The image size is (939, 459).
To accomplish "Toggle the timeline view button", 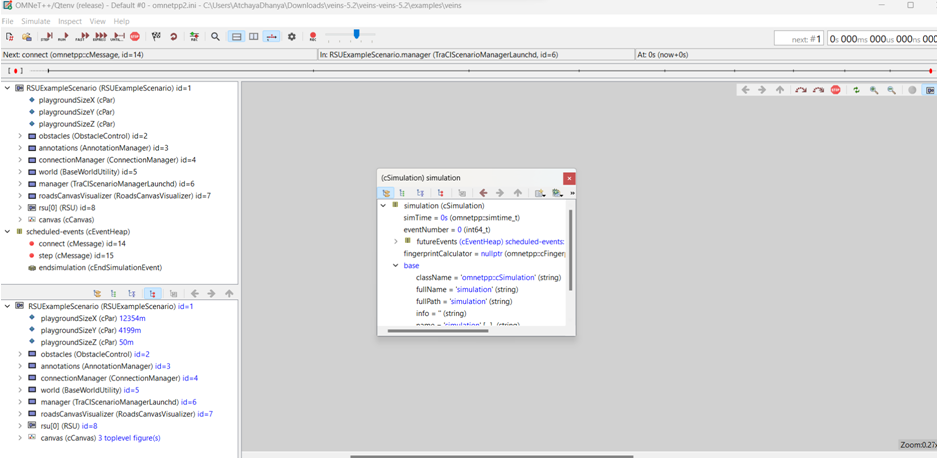I will pyautogui.click(x=272, y=37).
